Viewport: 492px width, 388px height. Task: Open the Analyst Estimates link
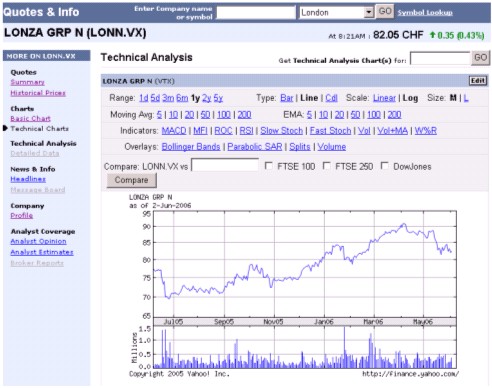click(42, 252)
